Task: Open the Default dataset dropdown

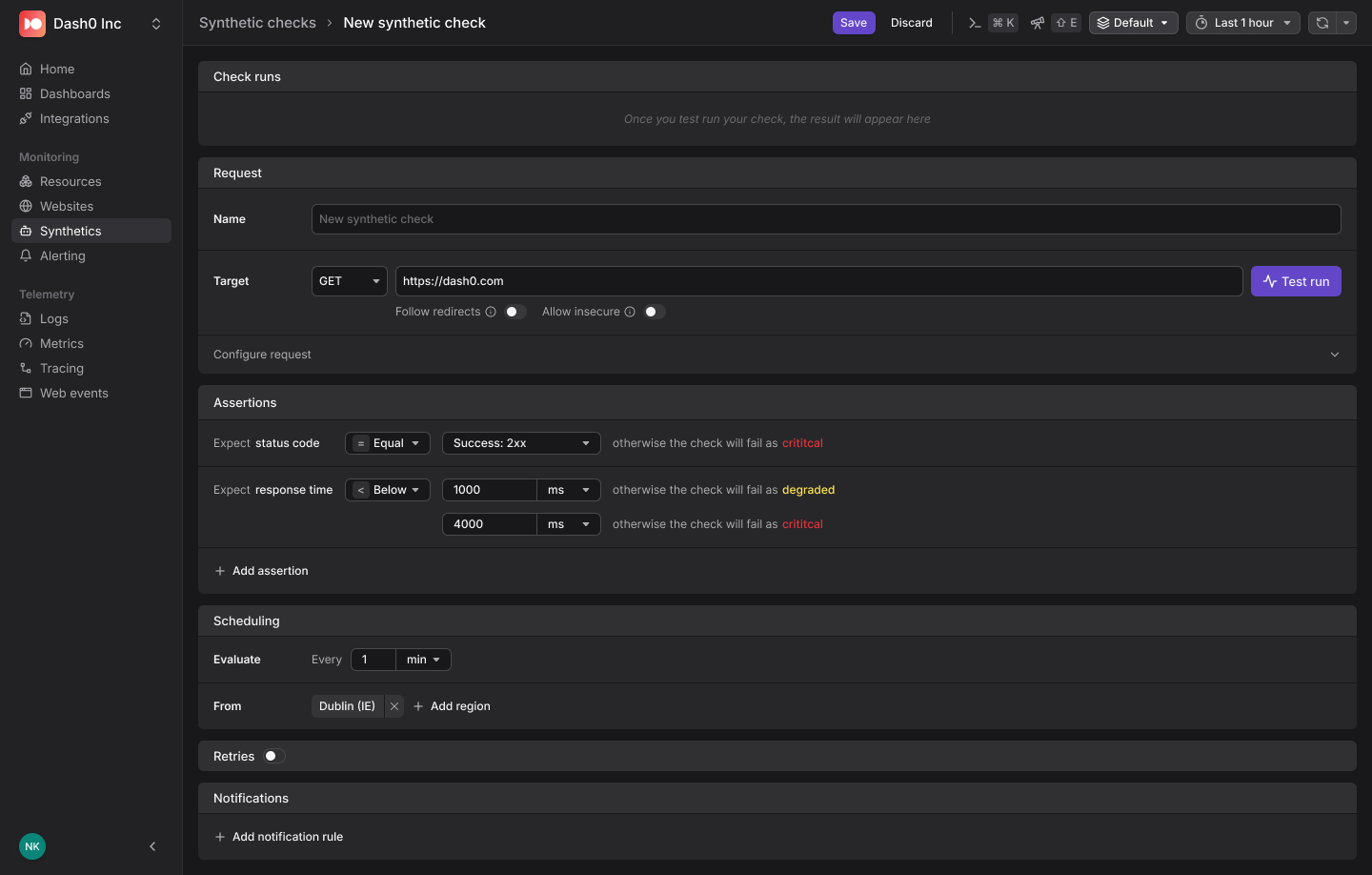Action: click(x=1134, y=23)
